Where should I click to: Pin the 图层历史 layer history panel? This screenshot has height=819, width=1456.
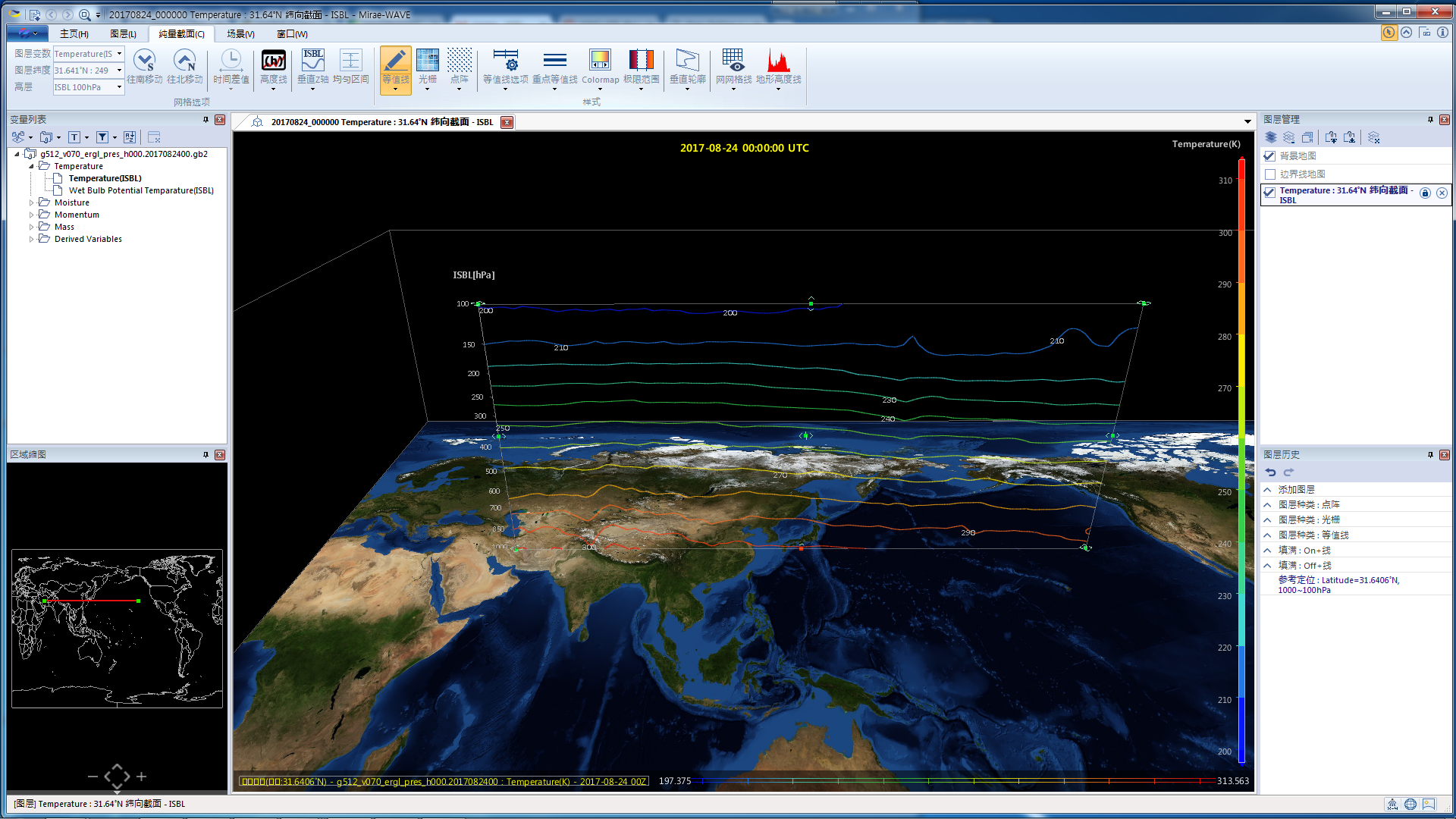point(1430,455)
